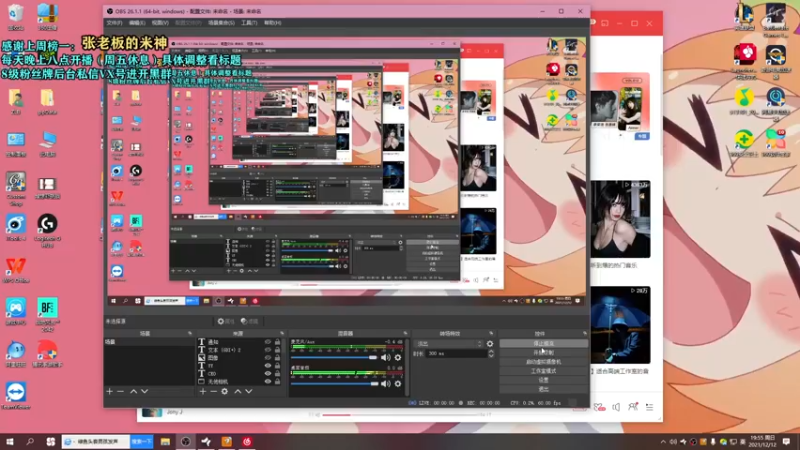Click the taskbar search input box
This screenshot has width=800, height=450.
tap(96, 442)
